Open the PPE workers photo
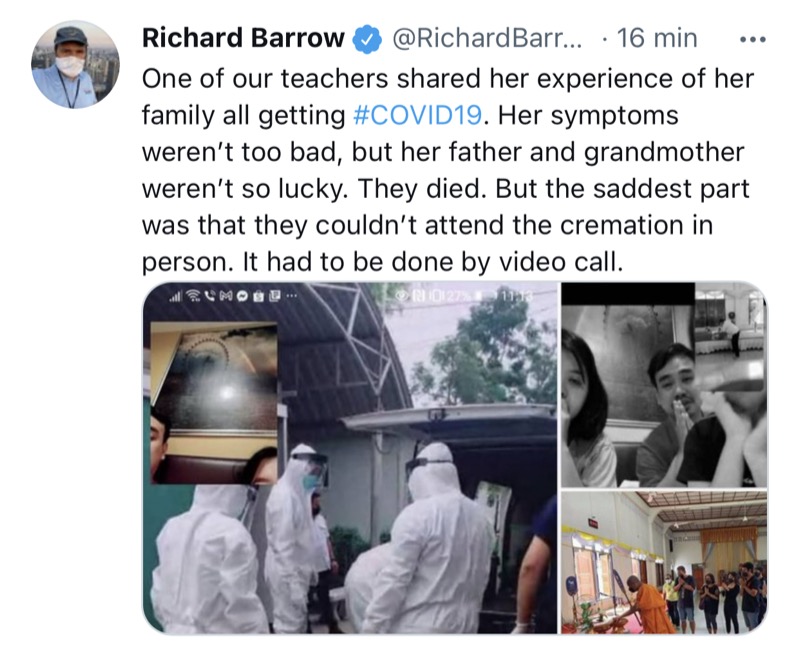The width and height of the screenshot is (800, 657). pos(349,458)
